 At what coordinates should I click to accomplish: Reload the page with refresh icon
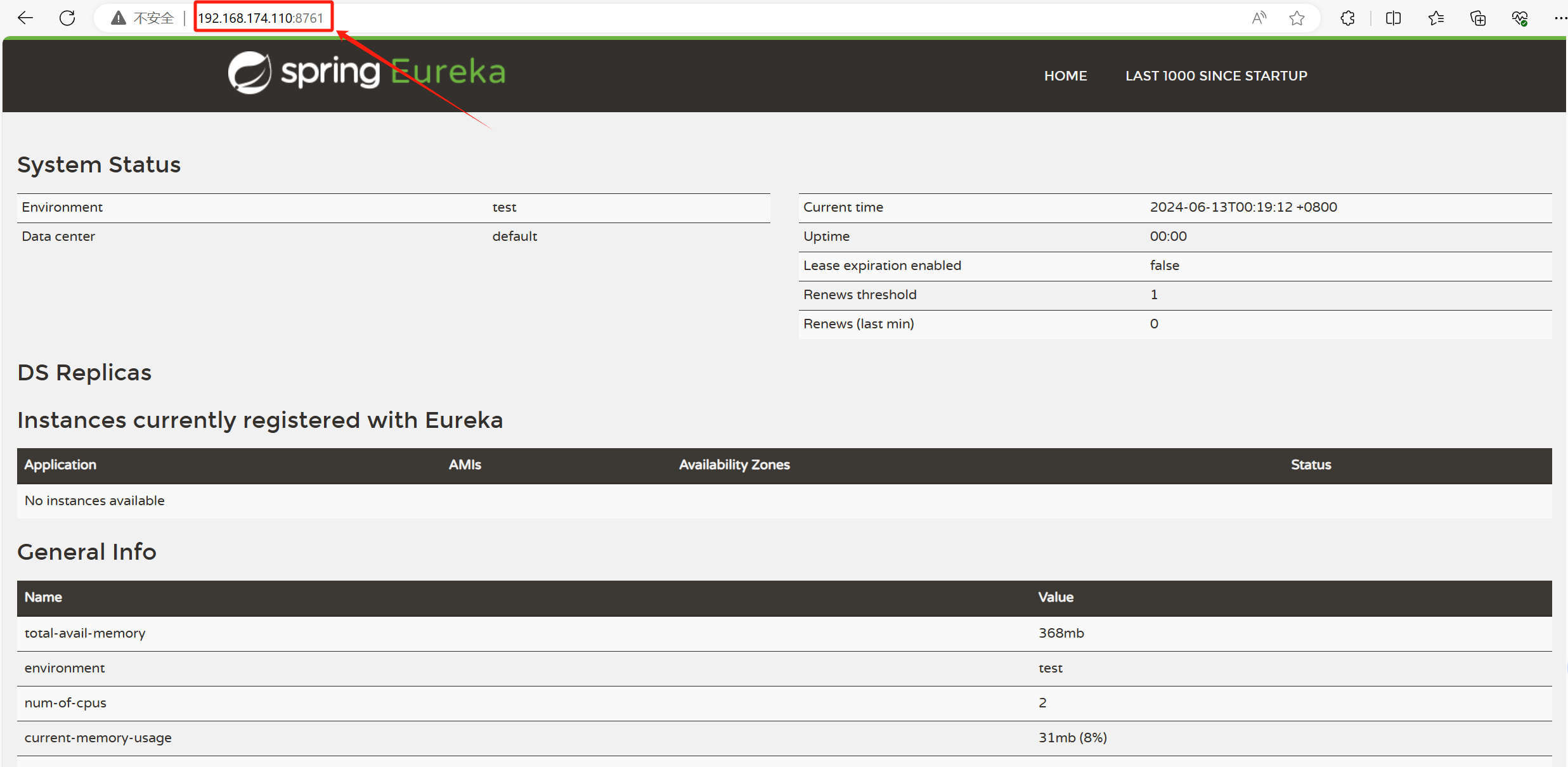67,18
